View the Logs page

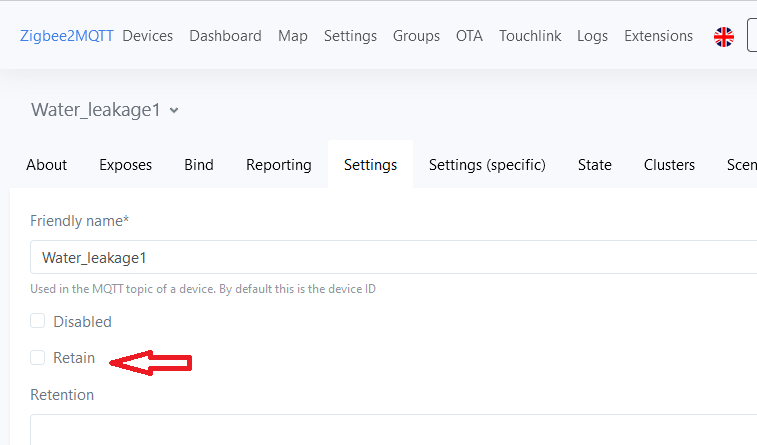592,36
